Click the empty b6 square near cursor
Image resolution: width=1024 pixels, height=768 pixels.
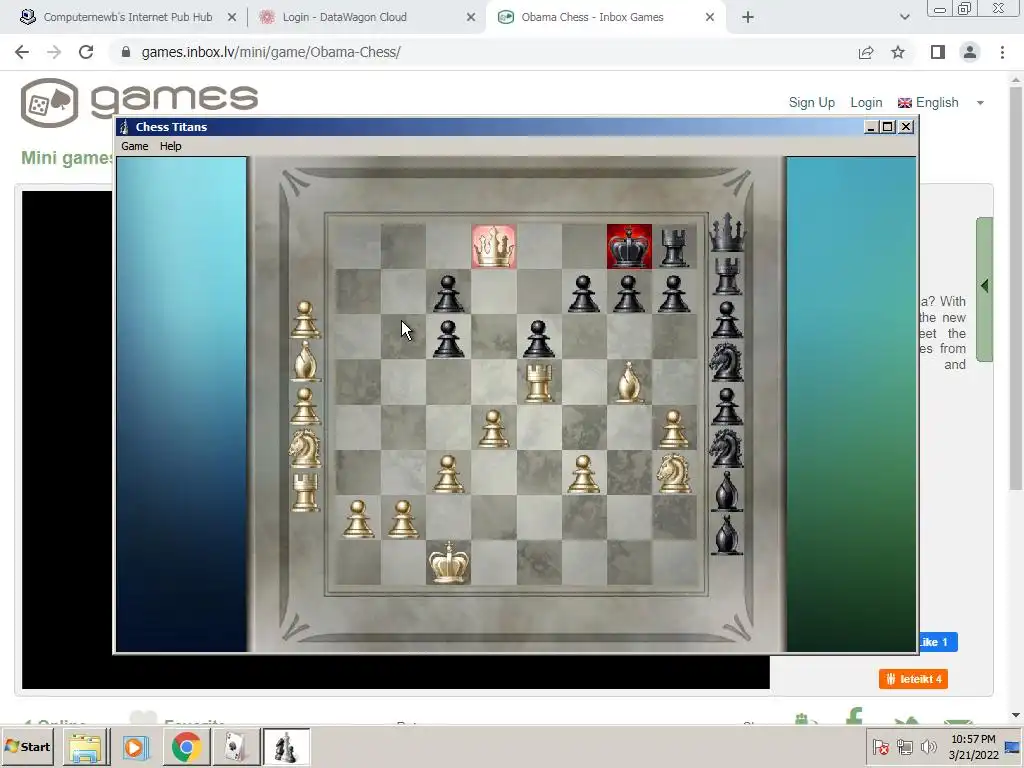click(403, 338)
